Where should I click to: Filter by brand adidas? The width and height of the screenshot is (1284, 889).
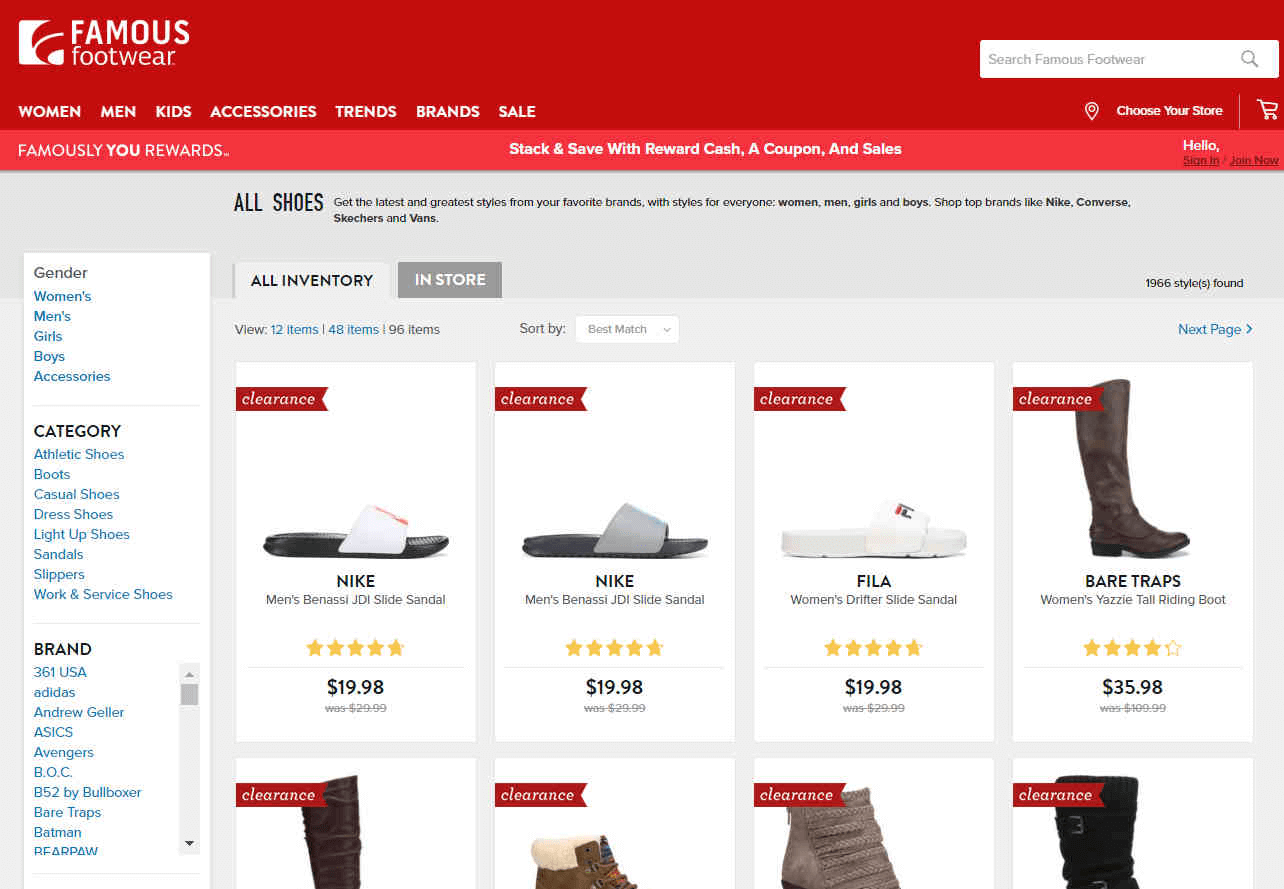point(54,692)
